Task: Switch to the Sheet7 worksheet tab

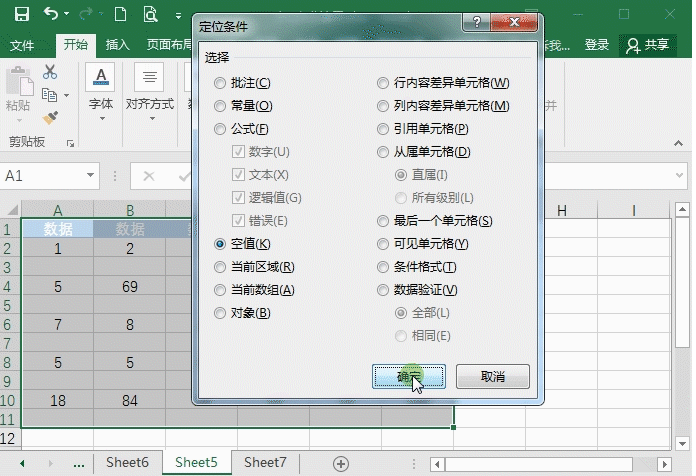Action: (265, 462)
